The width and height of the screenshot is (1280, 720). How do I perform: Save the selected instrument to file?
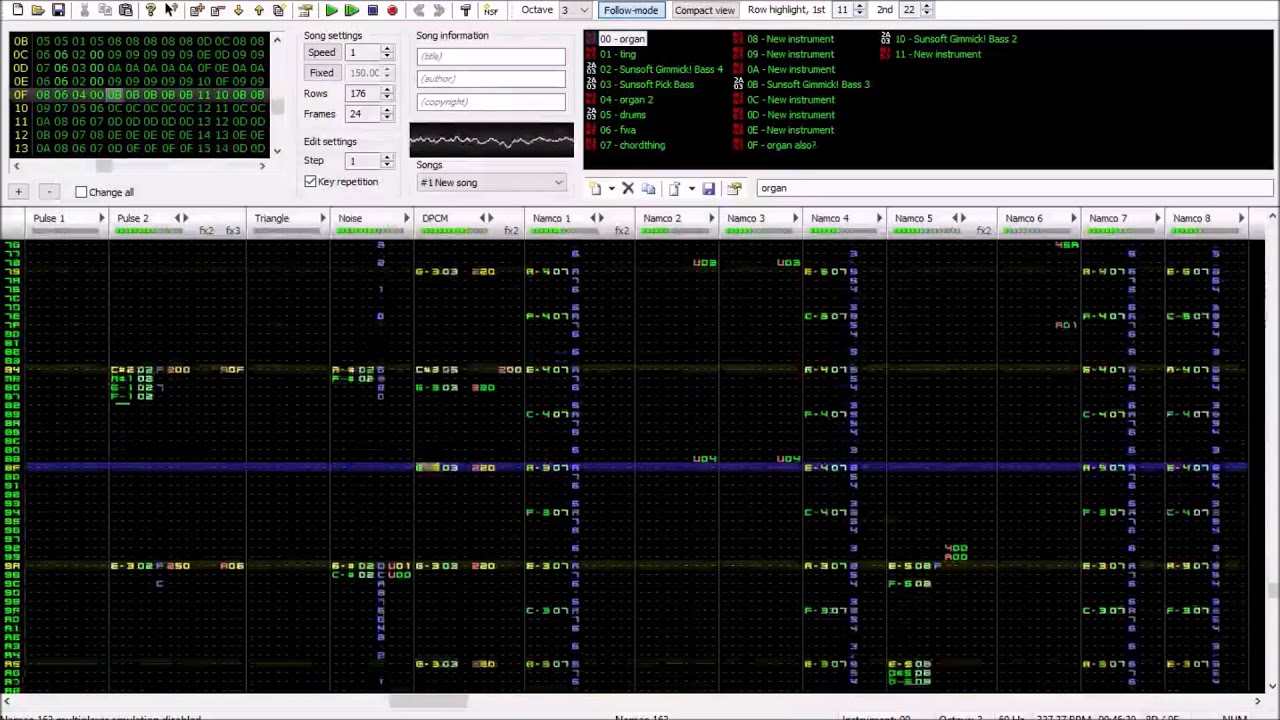pos(708,188)
